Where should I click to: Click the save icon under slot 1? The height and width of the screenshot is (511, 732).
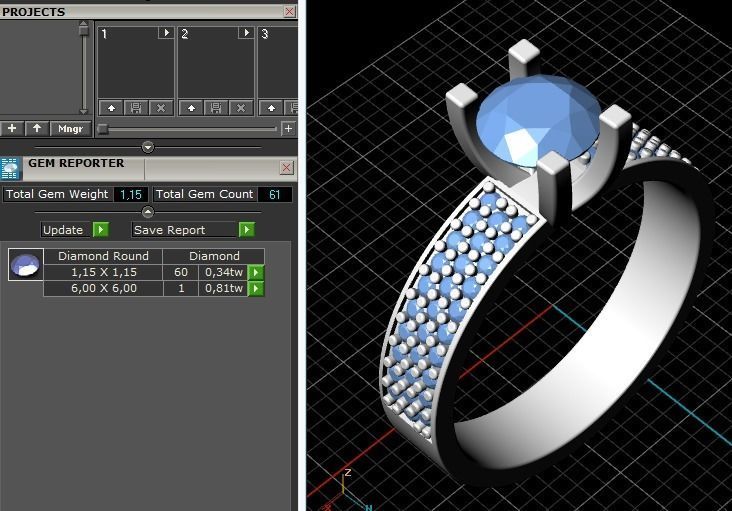(x=136, y=108)
